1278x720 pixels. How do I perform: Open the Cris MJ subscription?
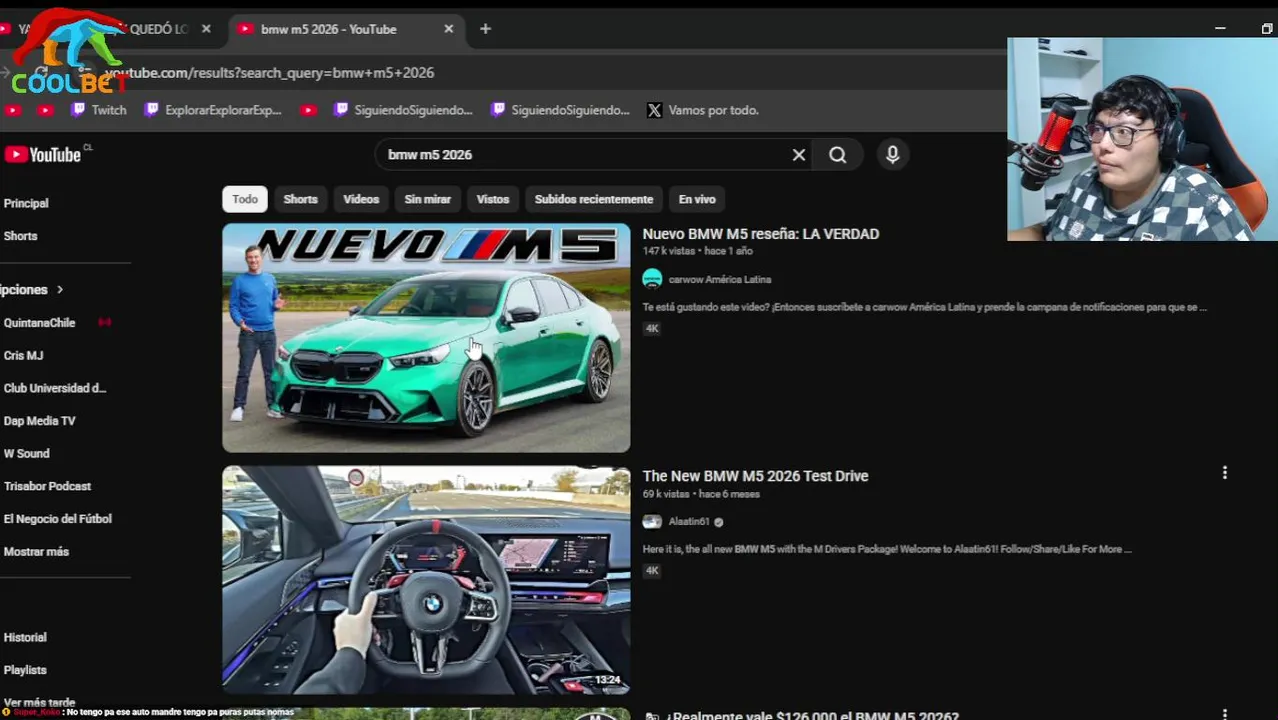point(23,356)
